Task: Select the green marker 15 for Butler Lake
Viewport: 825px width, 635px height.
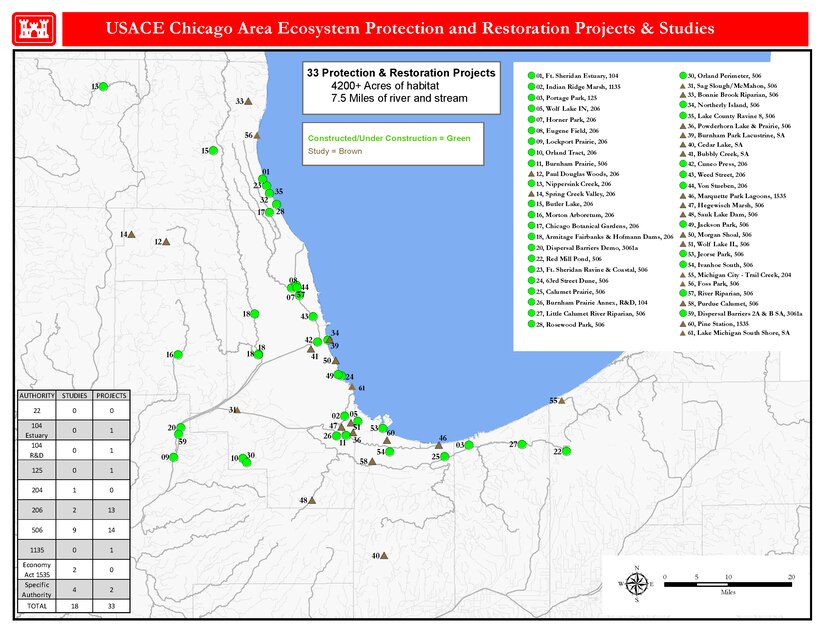Action: (214, 150)
